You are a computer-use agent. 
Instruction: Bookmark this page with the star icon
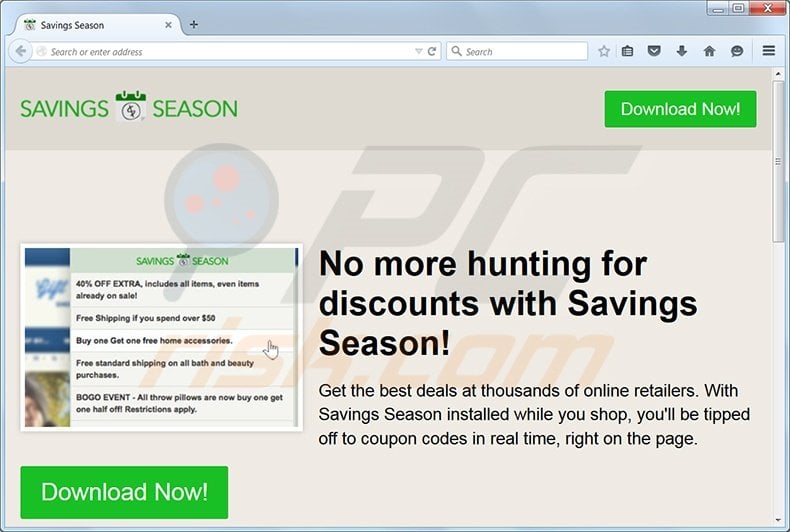(x=604, y=51)
